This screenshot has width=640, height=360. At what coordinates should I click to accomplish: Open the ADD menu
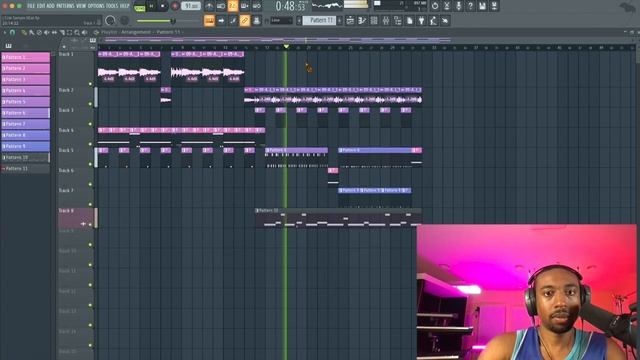pos(50,6)
